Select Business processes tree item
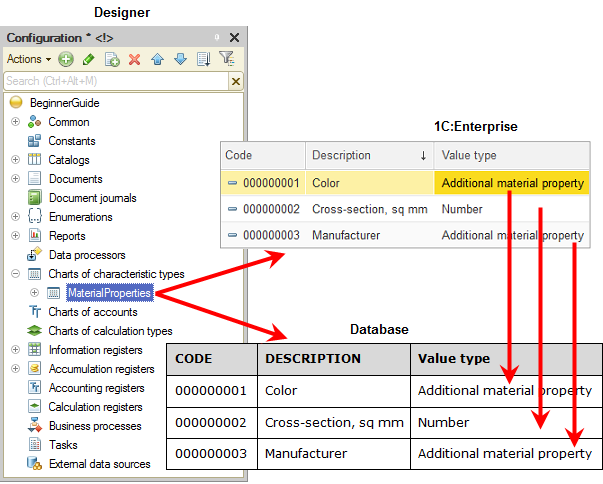The image size is (603, 484). pos(95,426)
